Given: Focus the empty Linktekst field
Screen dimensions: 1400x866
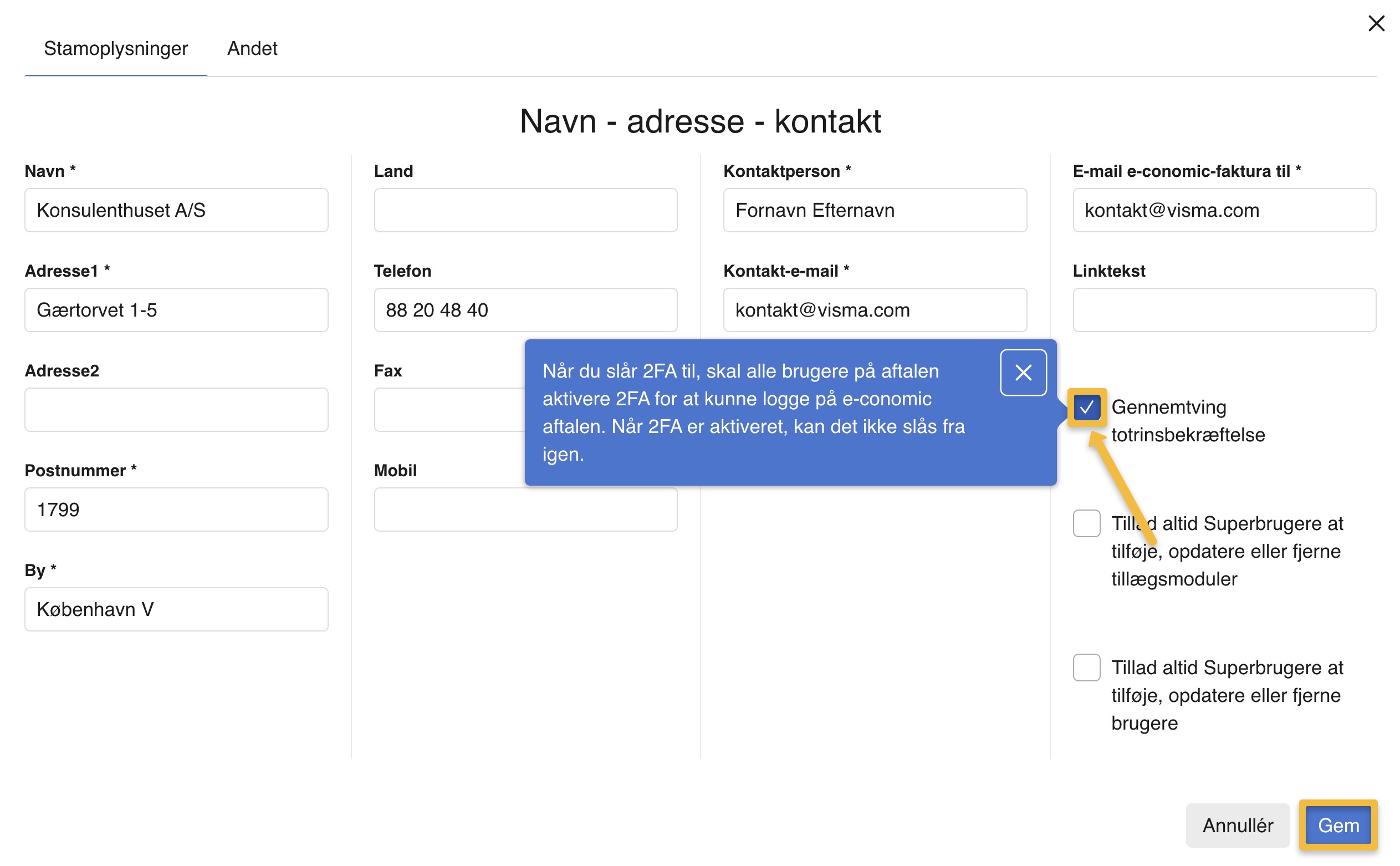Looking at the screenshot, I should (x=1224, y=310).
